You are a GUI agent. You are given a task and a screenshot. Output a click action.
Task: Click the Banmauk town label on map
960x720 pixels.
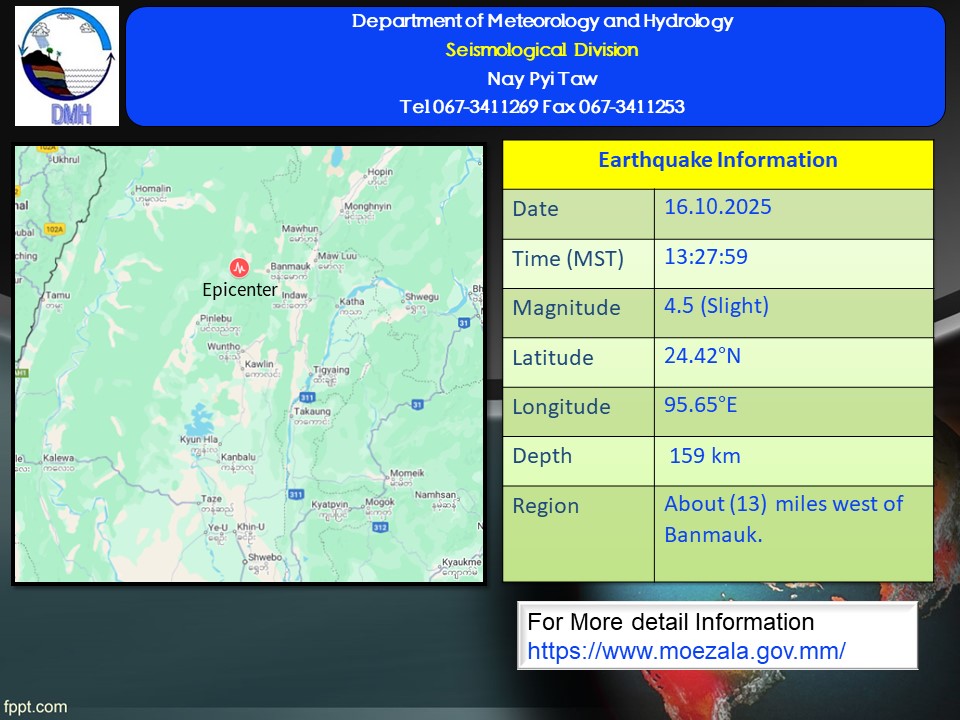point(291,265)
